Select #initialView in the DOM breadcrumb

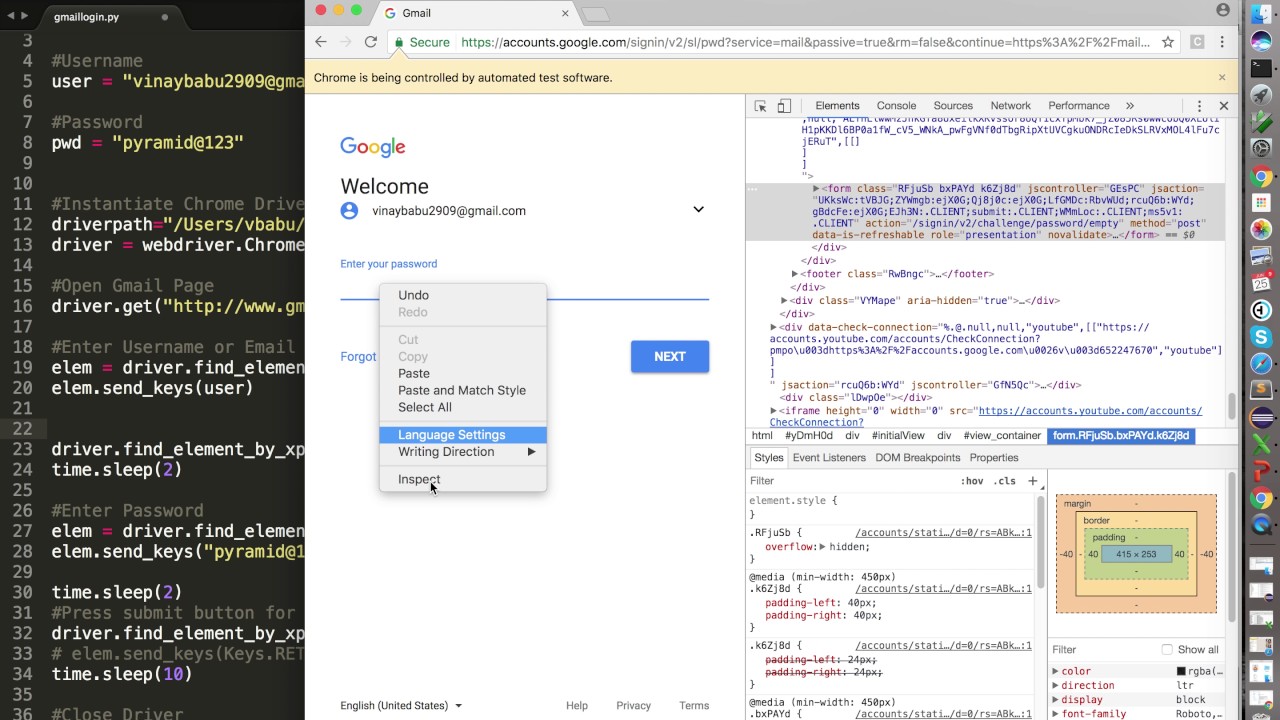(898, 436)
